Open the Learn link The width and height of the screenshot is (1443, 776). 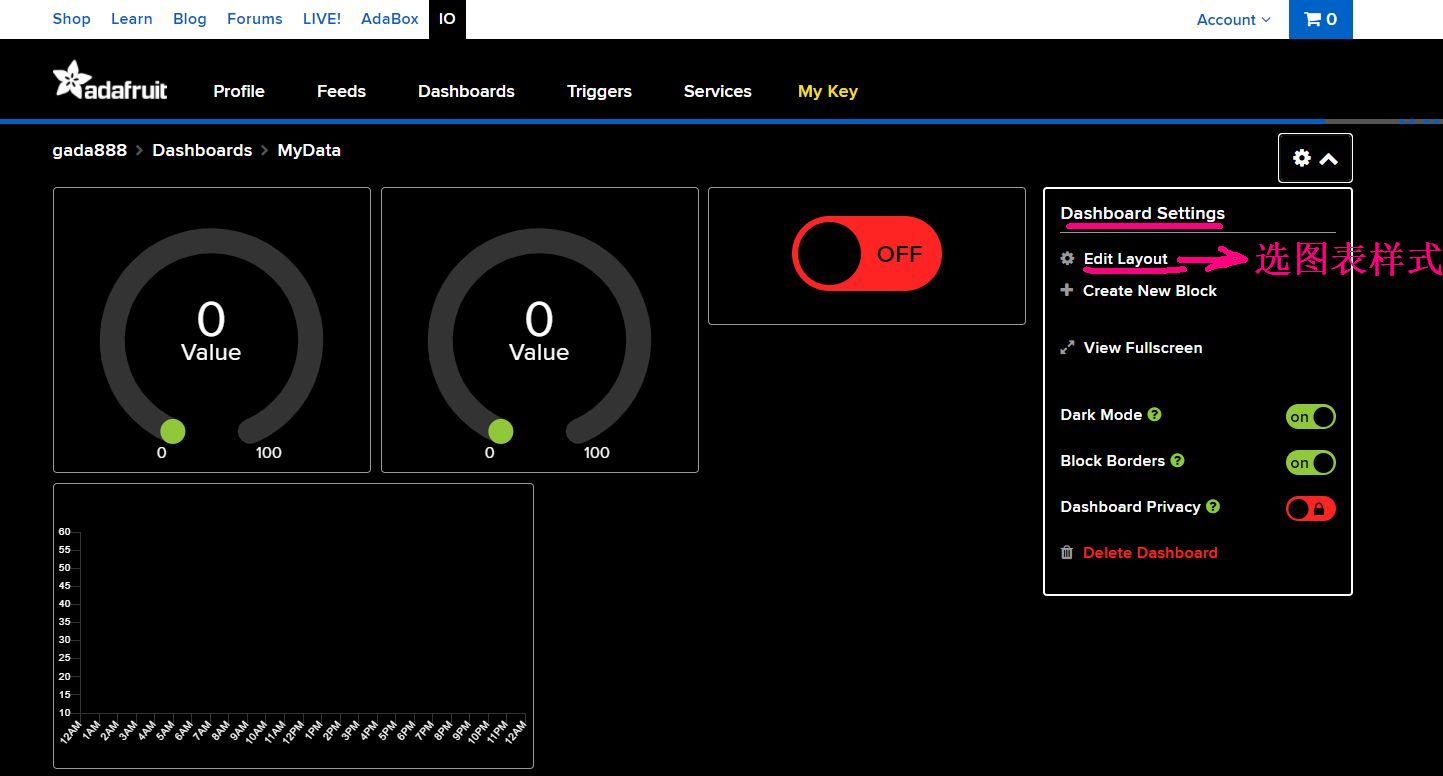[132, 19]
